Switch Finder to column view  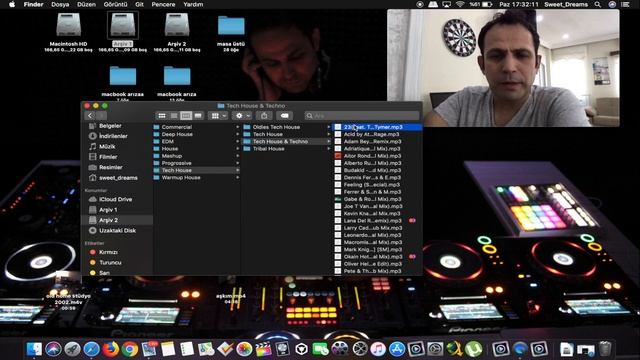click(186, 116)
